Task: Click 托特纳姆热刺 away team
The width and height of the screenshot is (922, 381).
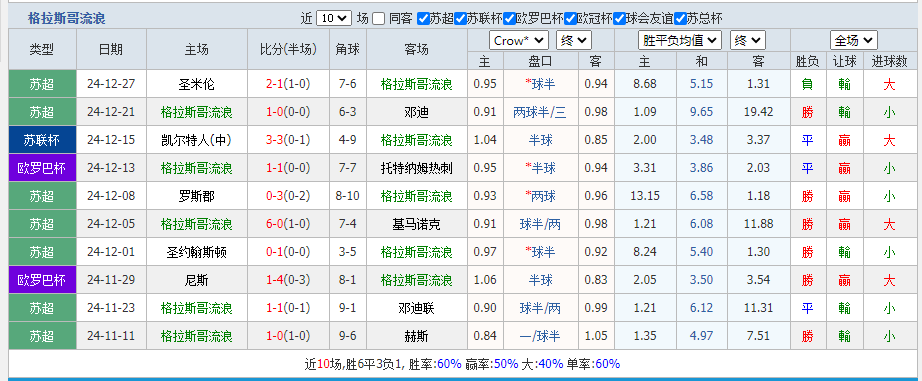Action: pos(416,168)
